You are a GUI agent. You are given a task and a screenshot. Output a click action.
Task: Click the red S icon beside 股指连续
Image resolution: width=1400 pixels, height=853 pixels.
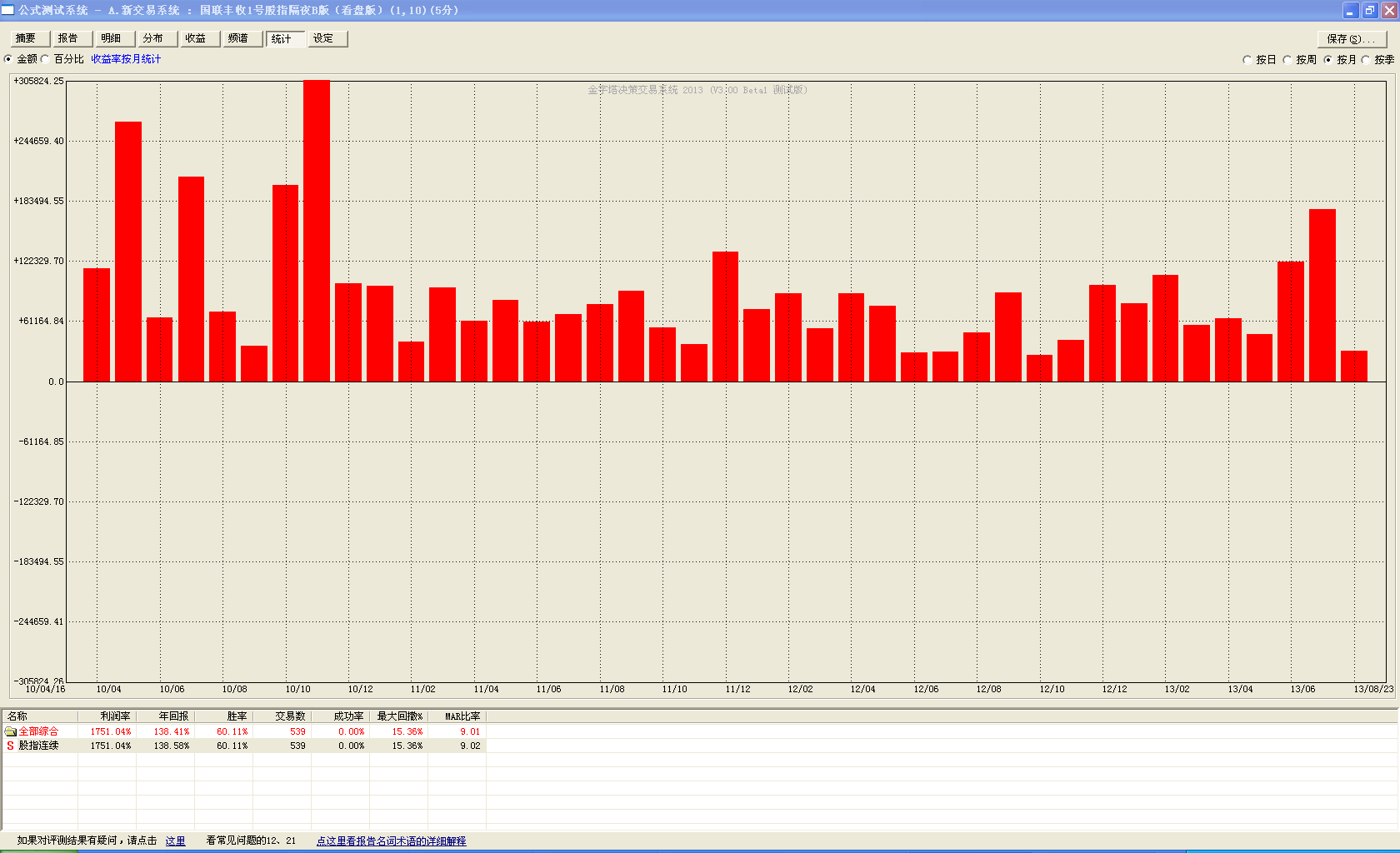pyautogui.click(x=11, y=746)
